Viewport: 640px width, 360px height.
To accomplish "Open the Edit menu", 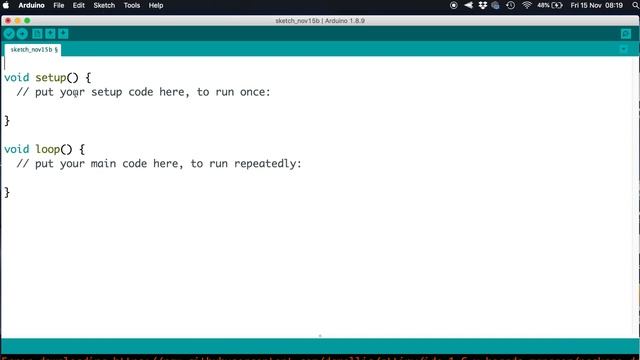I will coord(79,5).
